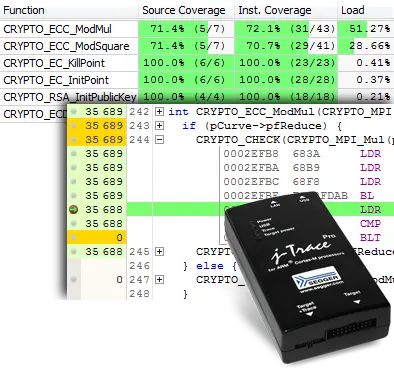Collapse the disassembly on line 244
Image resolution: width=394 pixels, height=368 pixels.
click(160, 140)
